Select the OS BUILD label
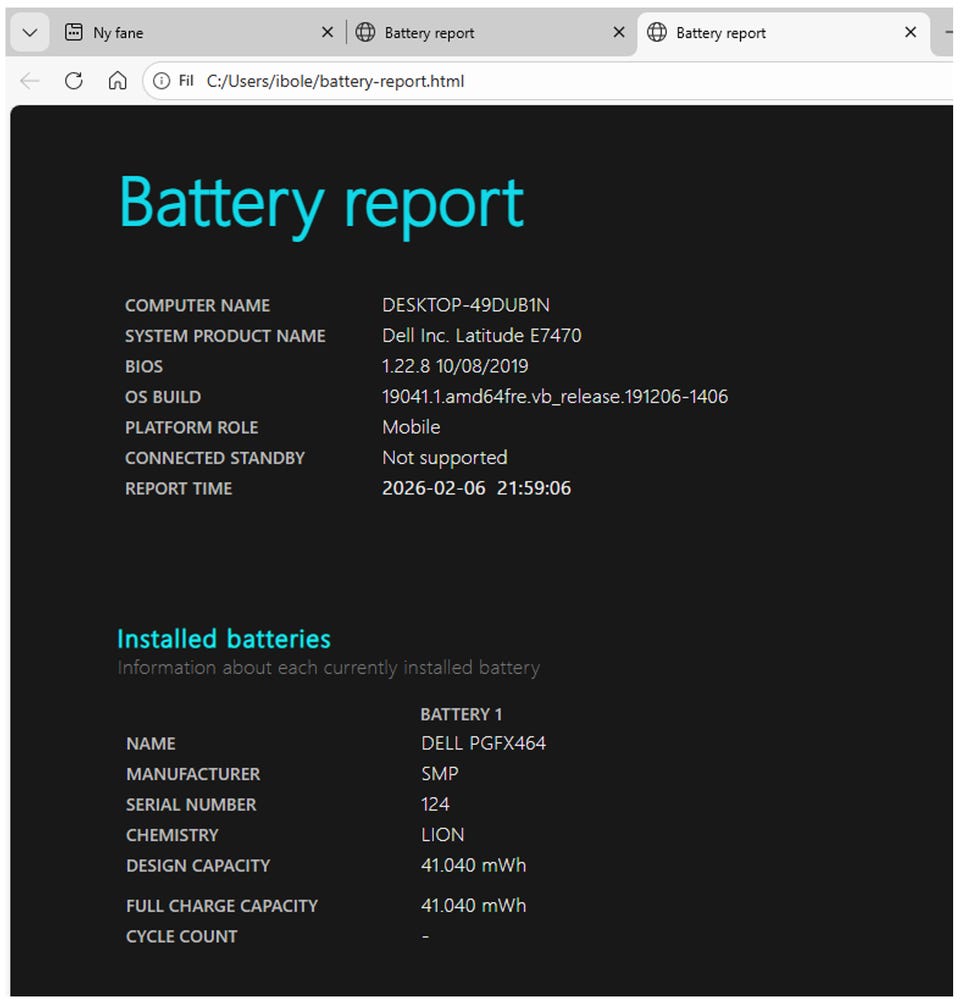Screen dimensions: 960x1004 click(163, 397)
